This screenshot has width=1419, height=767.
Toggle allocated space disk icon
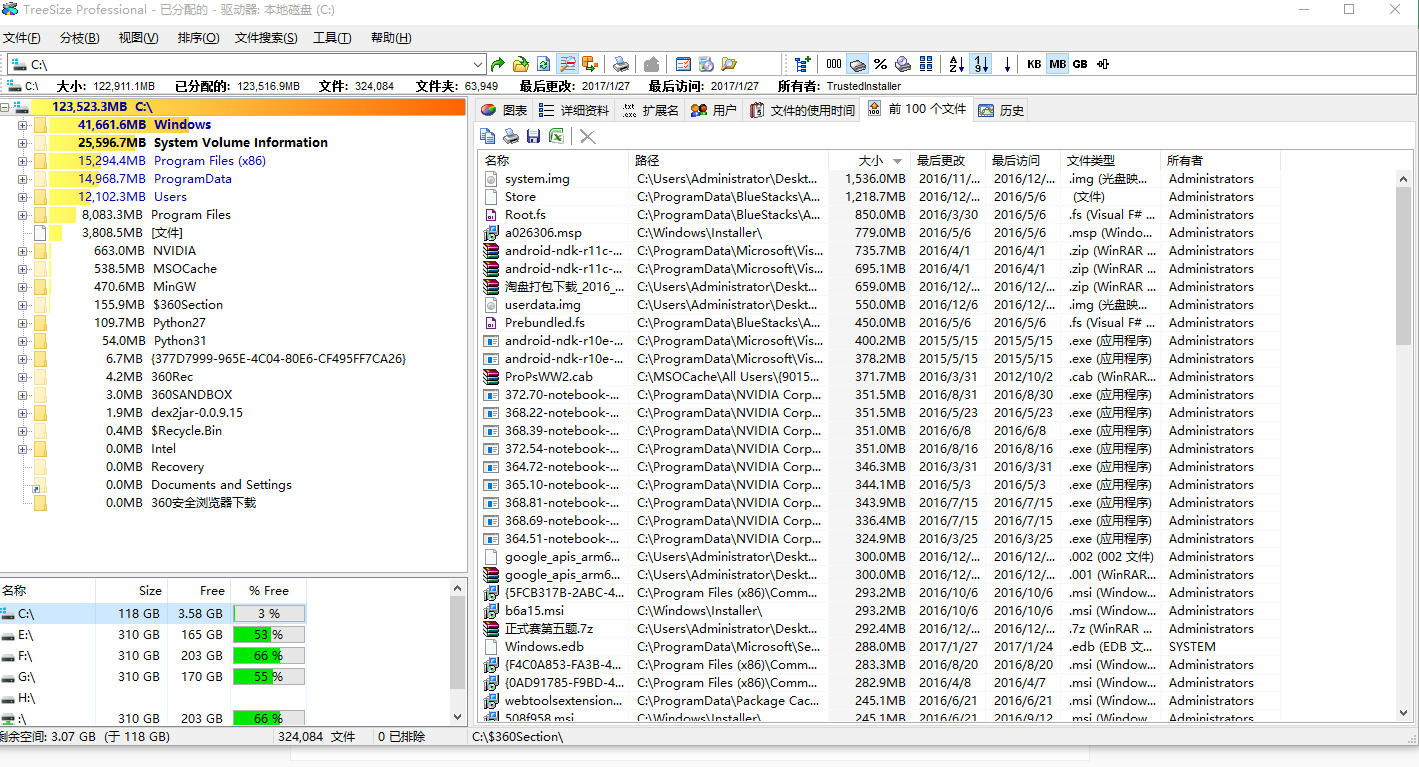coord(857,64)
